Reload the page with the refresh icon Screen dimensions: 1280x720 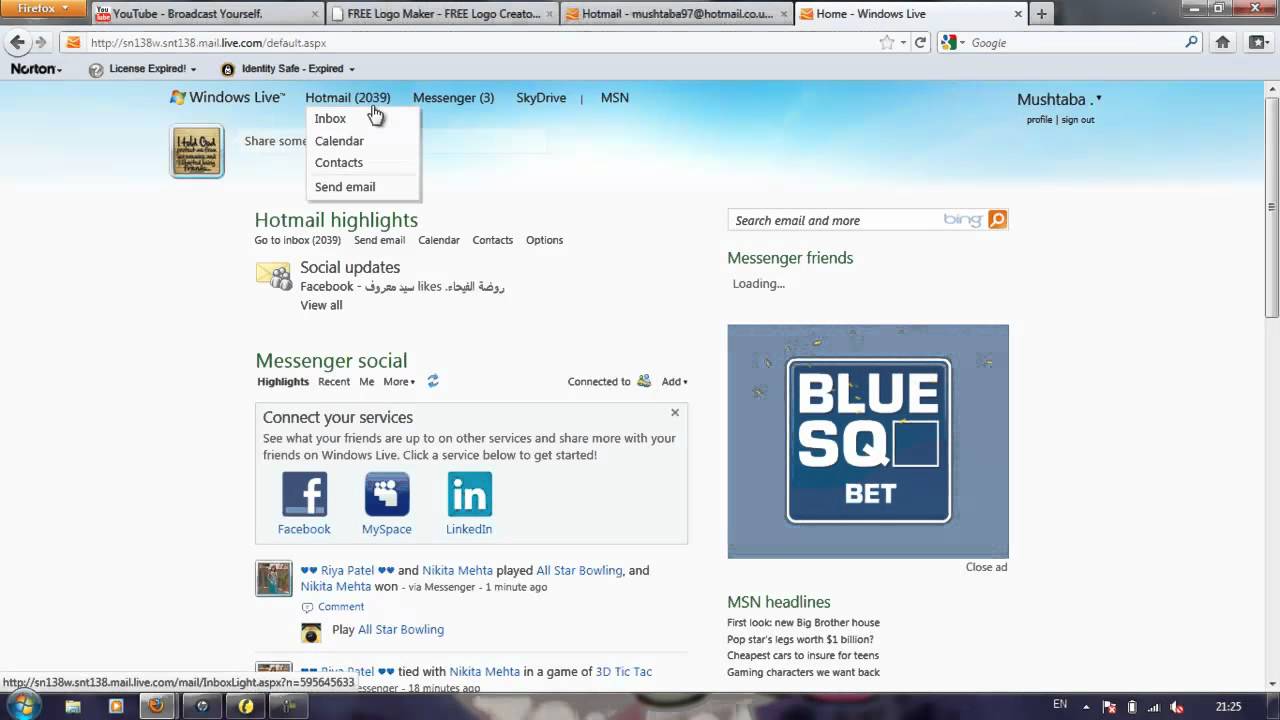coord(921,42)
